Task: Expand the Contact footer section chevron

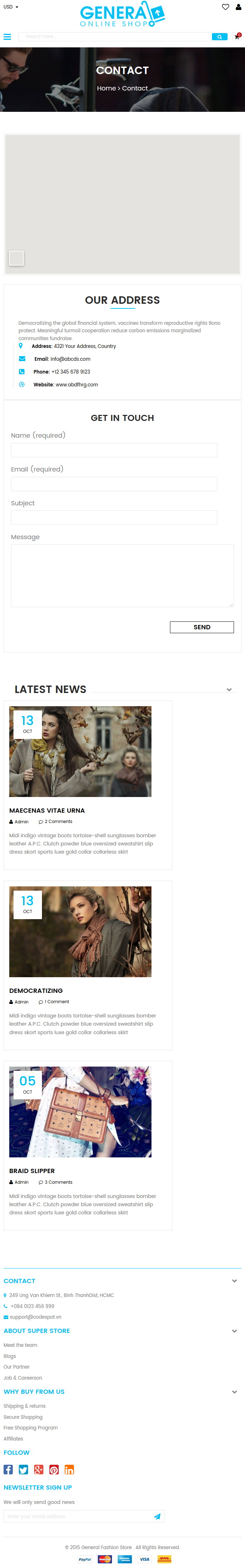Action: 235,1281
